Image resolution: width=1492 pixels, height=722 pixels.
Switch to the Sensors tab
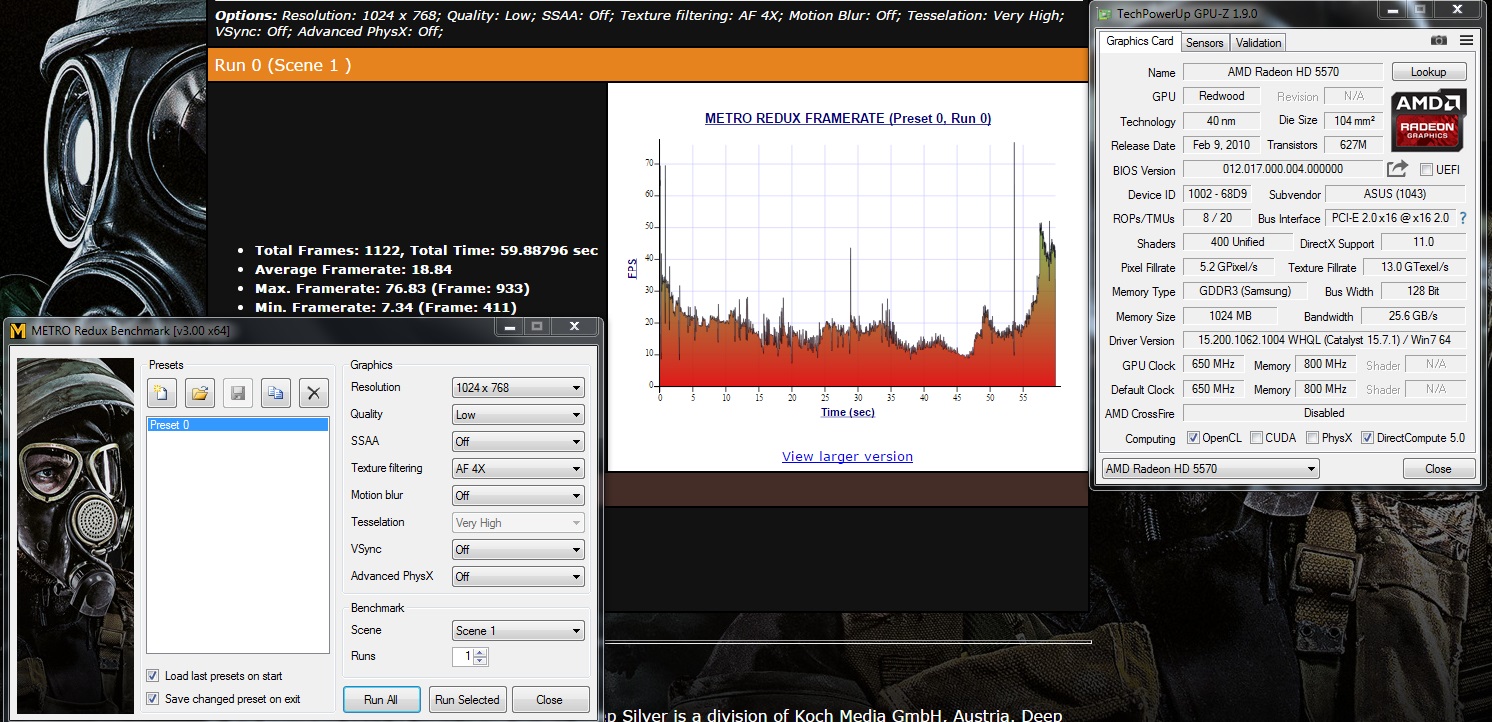point(1204,42)
